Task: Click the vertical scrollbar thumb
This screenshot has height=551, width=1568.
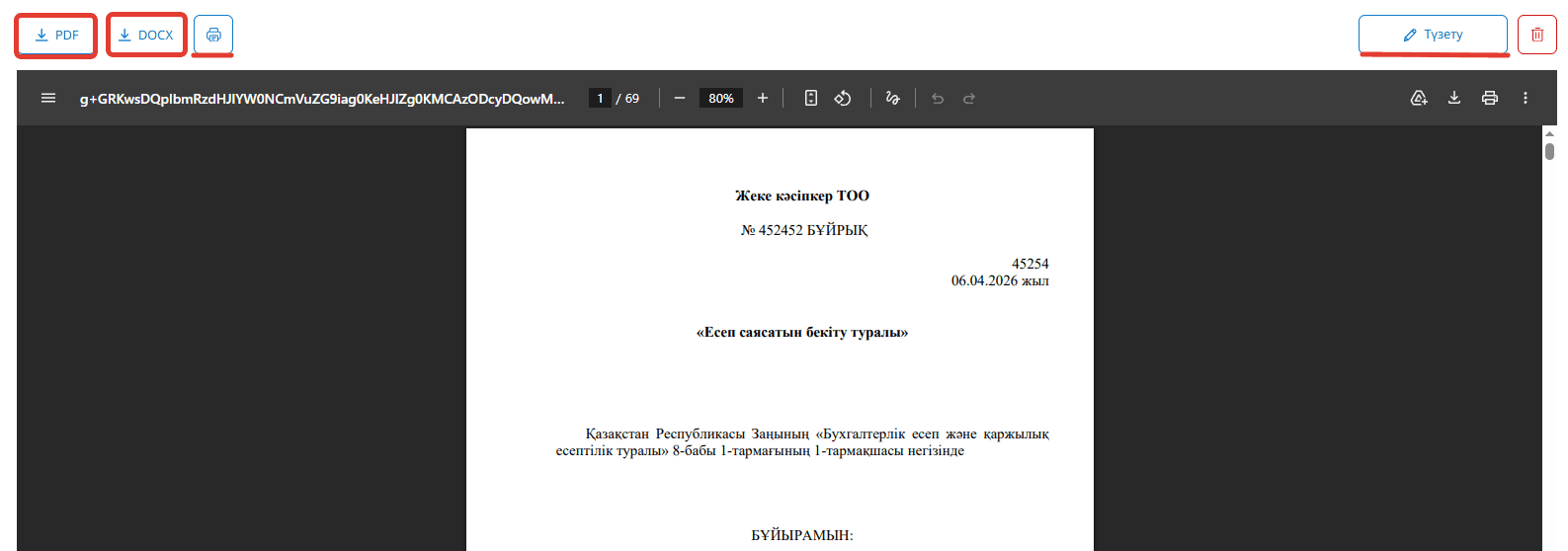Action: pyautogui.click(x=1549, y=151)
